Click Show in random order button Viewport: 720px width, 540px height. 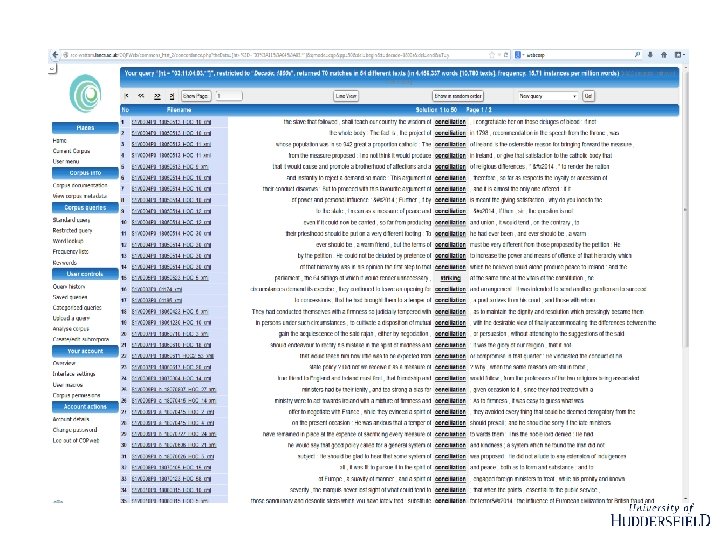pos(458,96)
